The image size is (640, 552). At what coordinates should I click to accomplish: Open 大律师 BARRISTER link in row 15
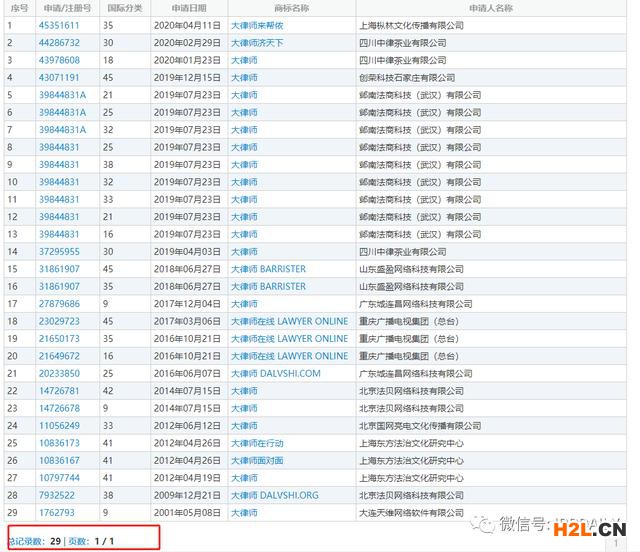pos(269,269)
